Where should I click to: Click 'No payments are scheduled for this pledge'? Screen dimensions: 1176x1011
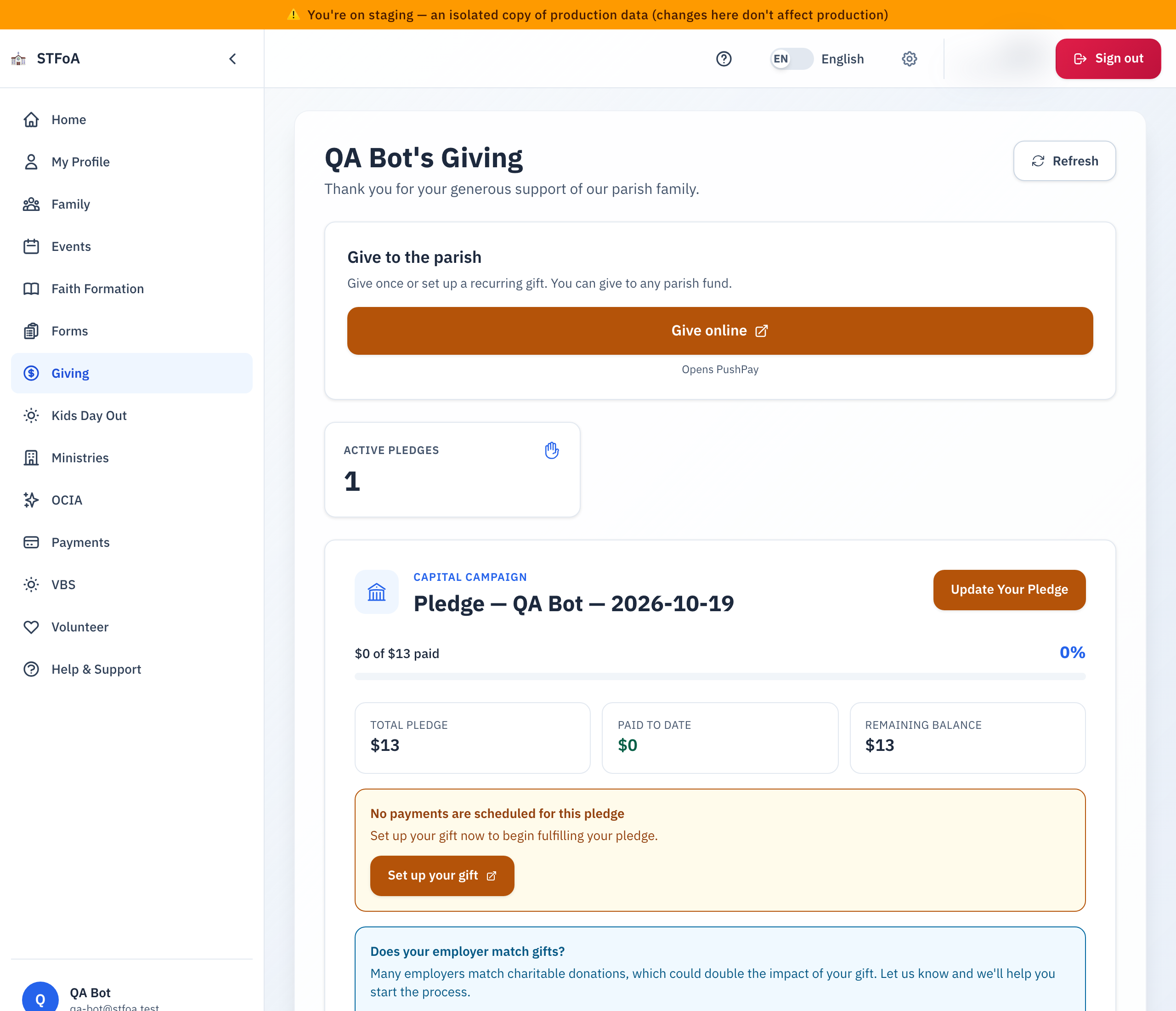pos(497,813)
